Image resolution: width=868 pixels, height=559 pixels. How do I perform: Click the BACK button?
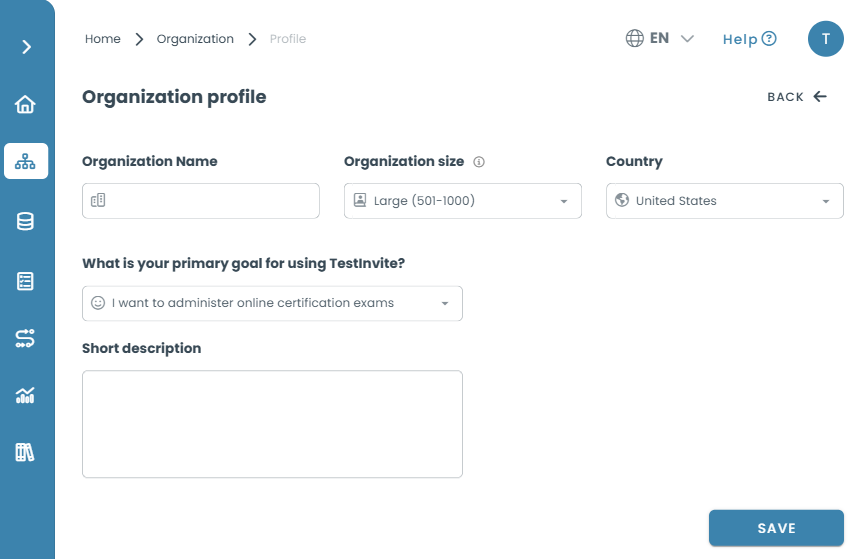click(x=797, y=97)
